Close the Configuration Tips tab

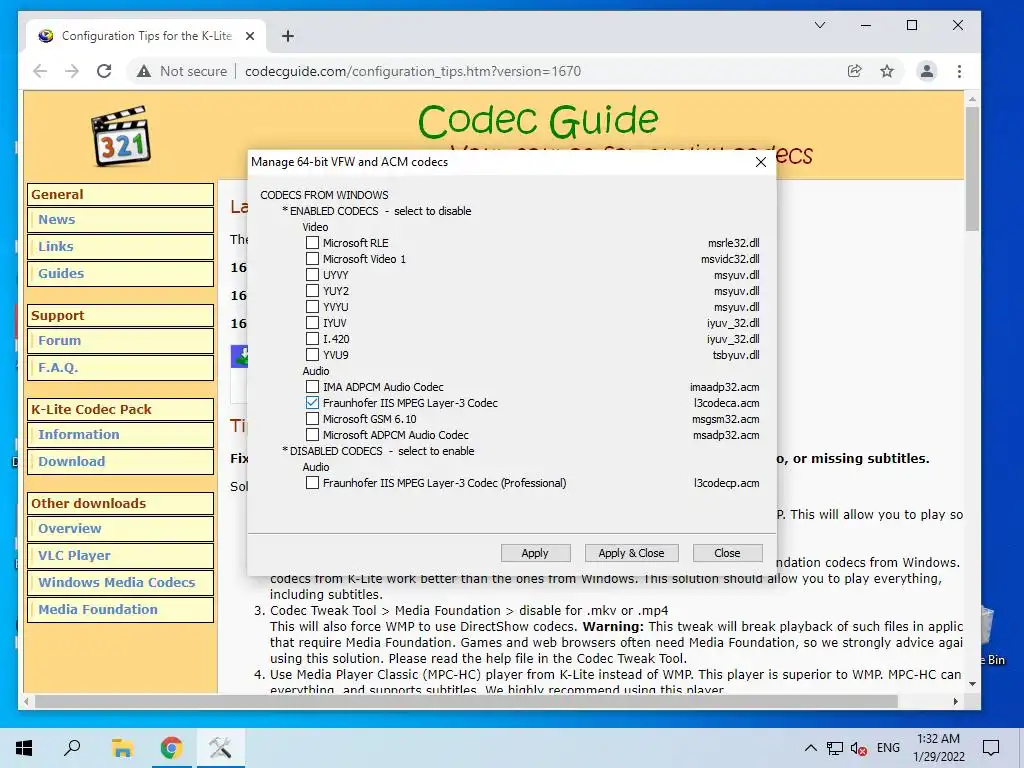coord(249,36)
